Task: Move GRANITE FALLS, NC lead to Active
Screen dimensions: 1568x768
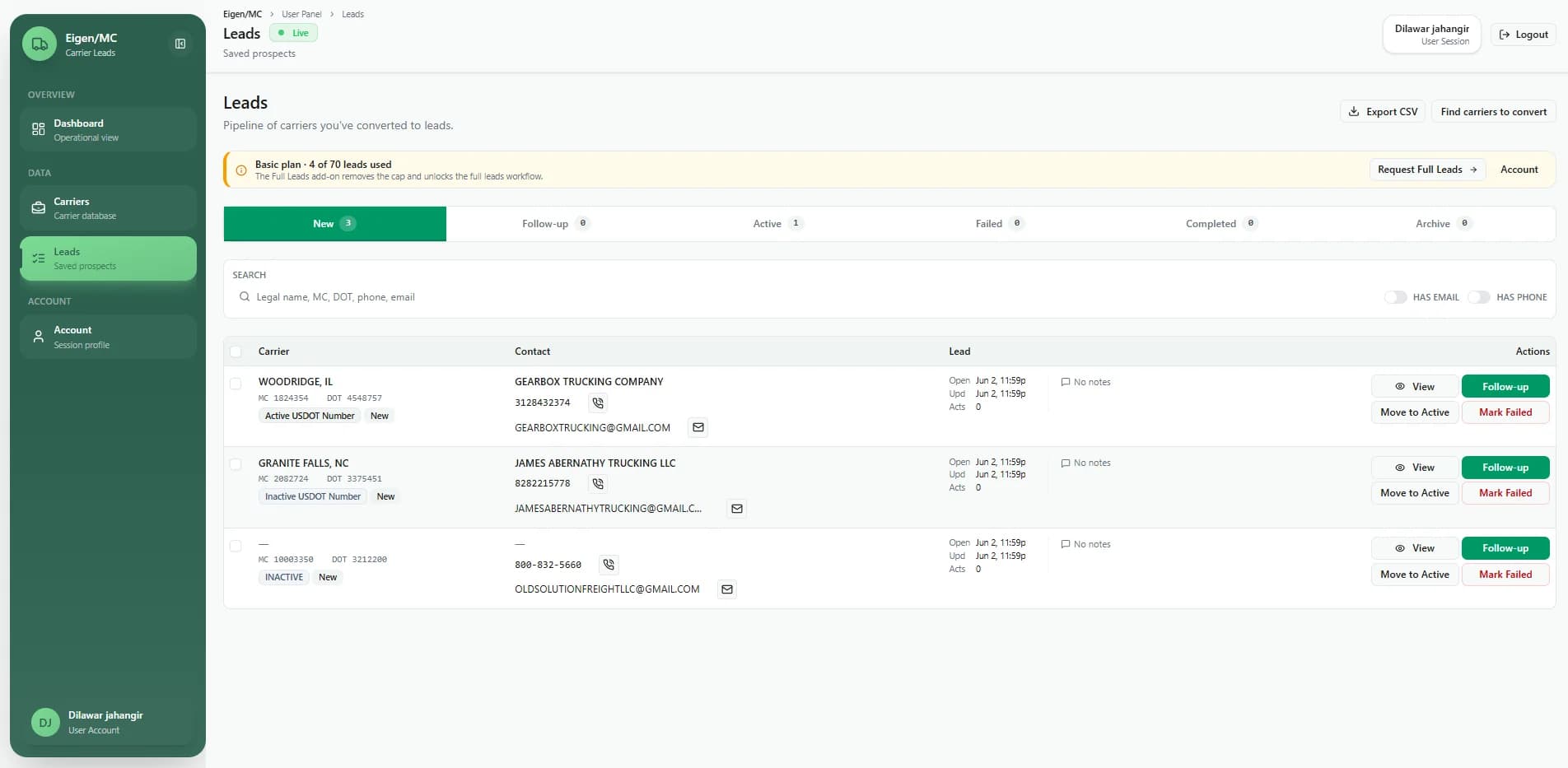Action: point(1414,493)
